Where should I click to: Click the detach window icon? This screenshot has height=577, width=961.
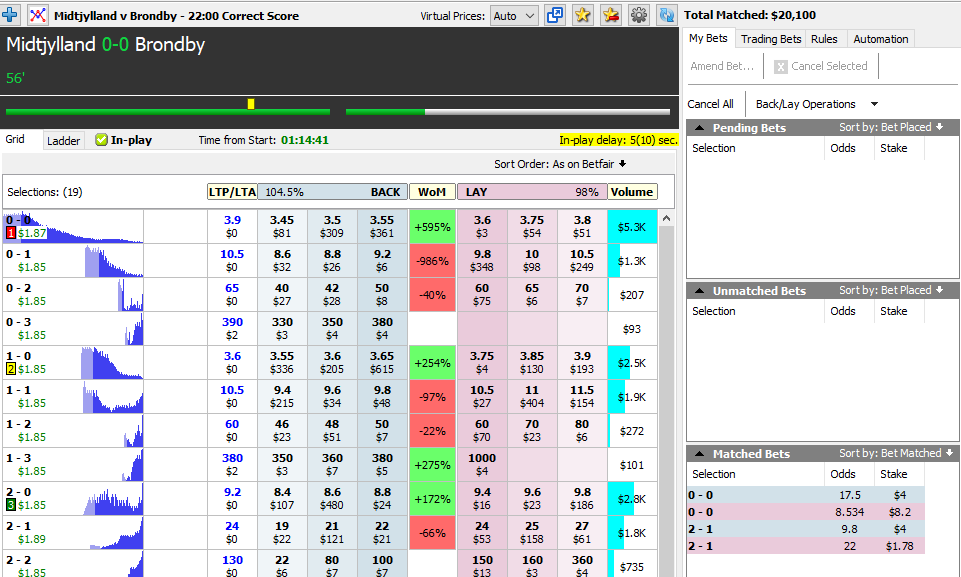[x=555, y=15]
